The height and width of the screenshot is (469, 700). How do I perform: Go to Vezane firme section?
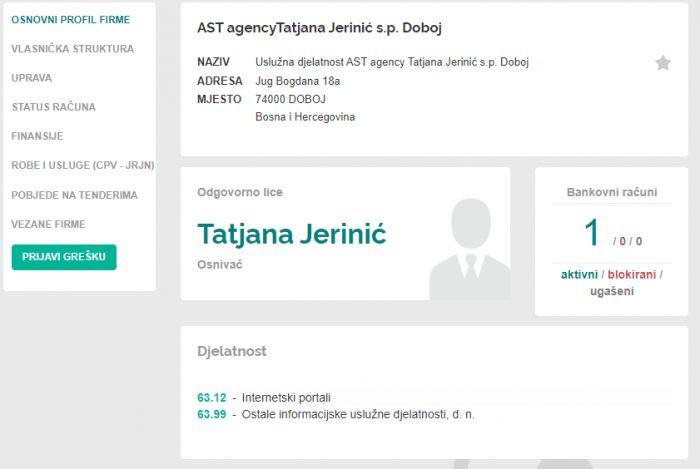coord(48,224)
